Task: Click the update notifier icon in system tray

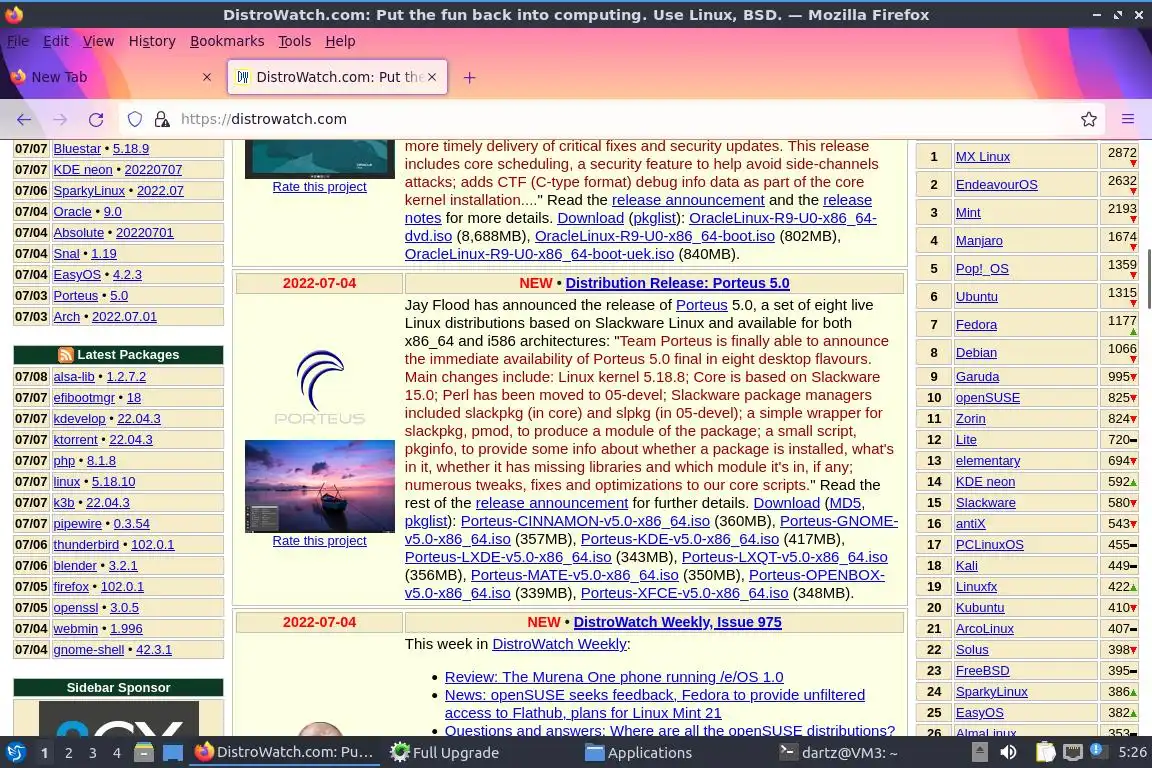Action: [x=1097, y=751]
